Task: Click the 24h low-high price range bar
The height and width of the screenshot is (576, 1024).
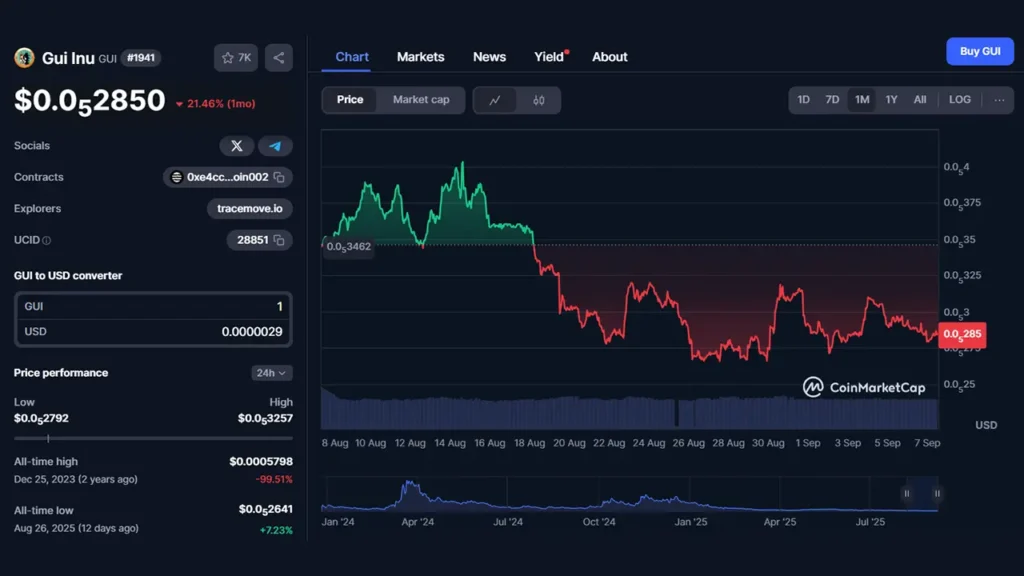Action: point(153,438)
